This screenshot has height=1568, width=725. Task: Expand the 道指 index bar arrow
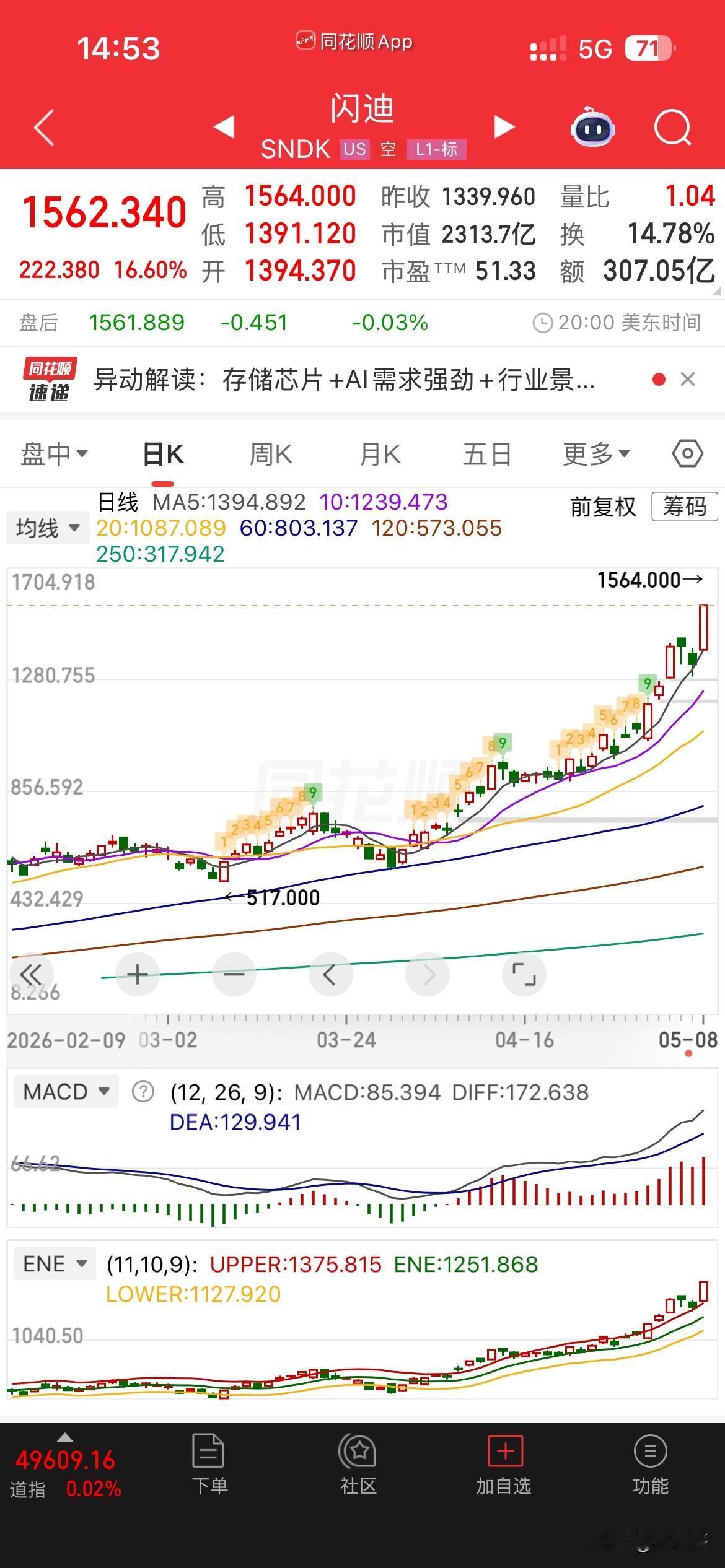tap(64, 1438)
